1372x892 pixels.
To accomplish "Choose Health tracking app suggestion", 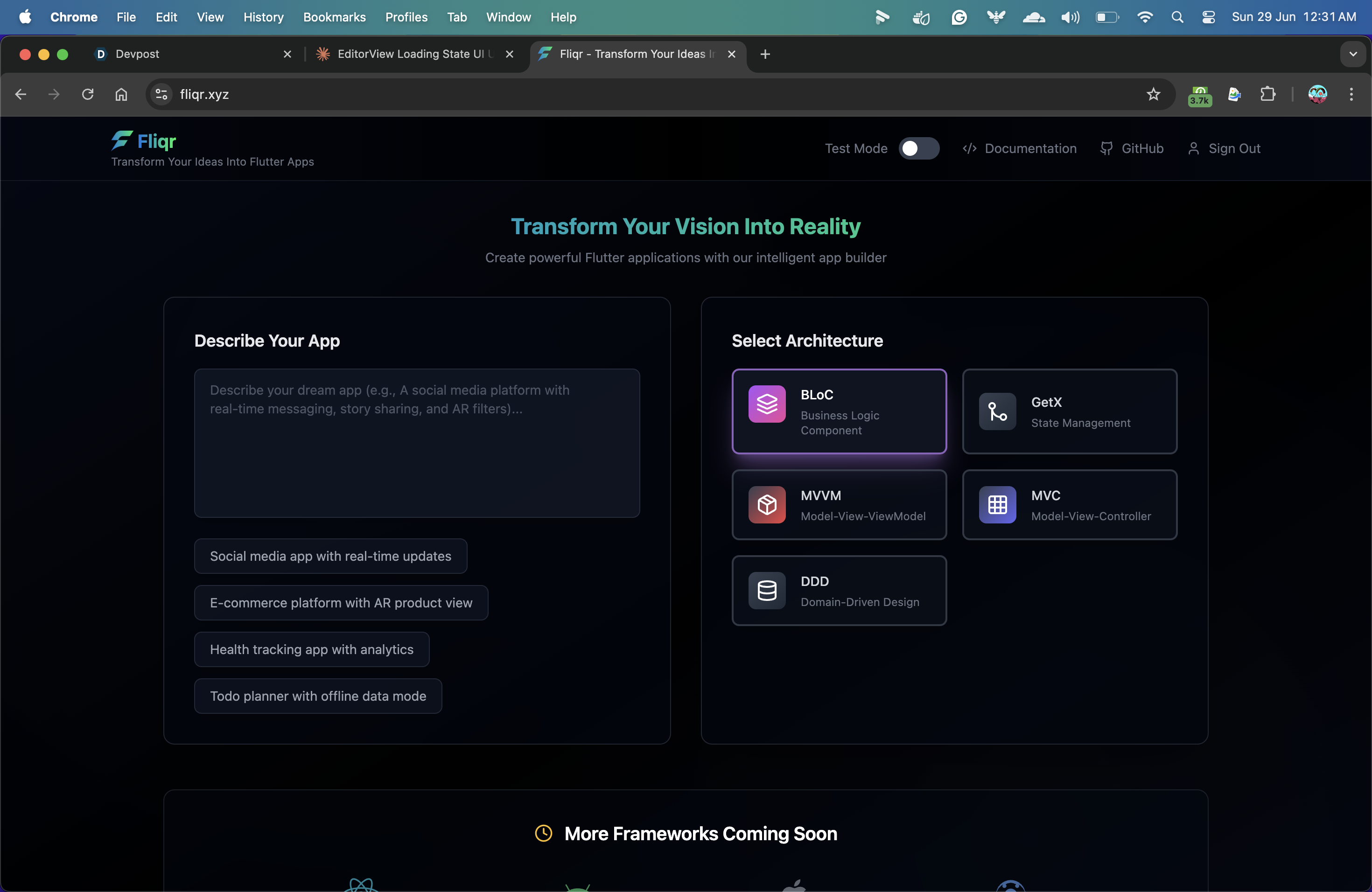I will point(311,649).
